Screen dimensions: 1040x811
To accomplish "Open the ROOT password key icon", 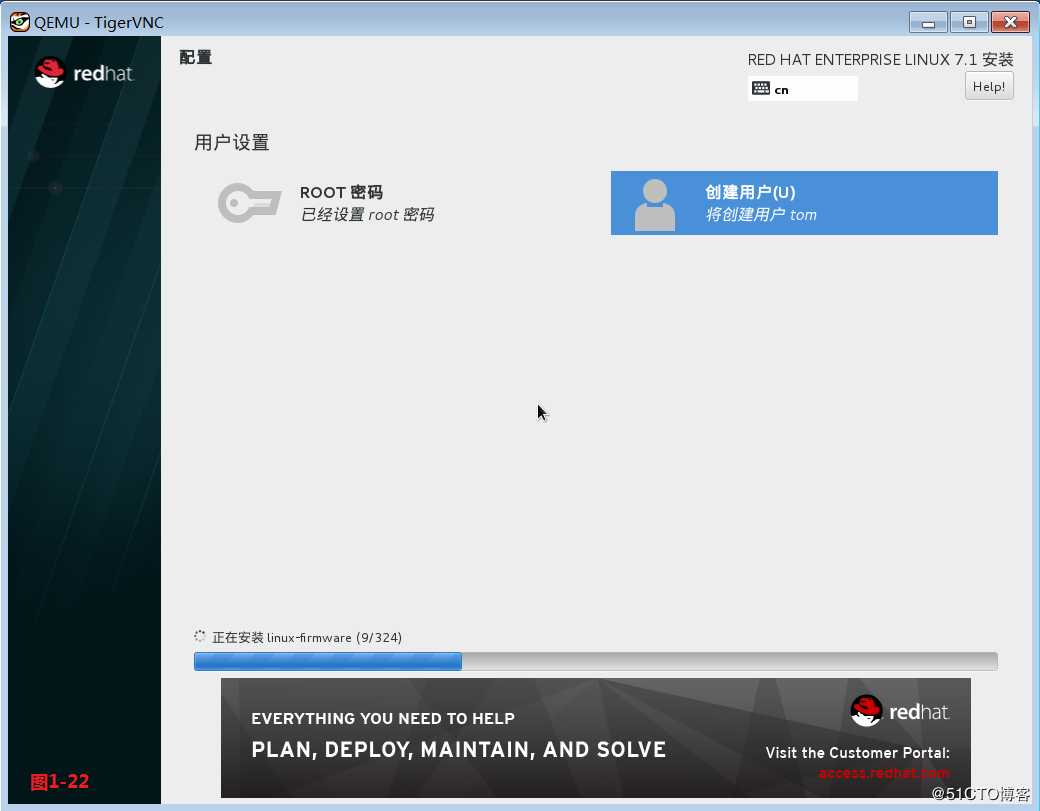I will pyautogui.click(x=249, y=202).
